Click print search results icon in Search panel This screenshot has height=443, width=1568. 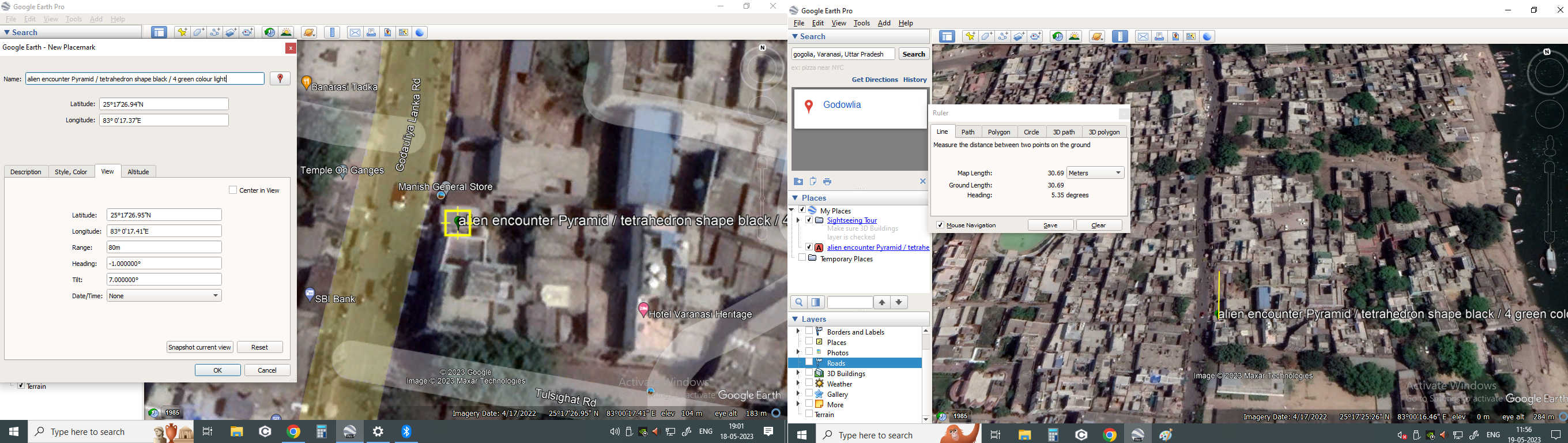(827, 182)
